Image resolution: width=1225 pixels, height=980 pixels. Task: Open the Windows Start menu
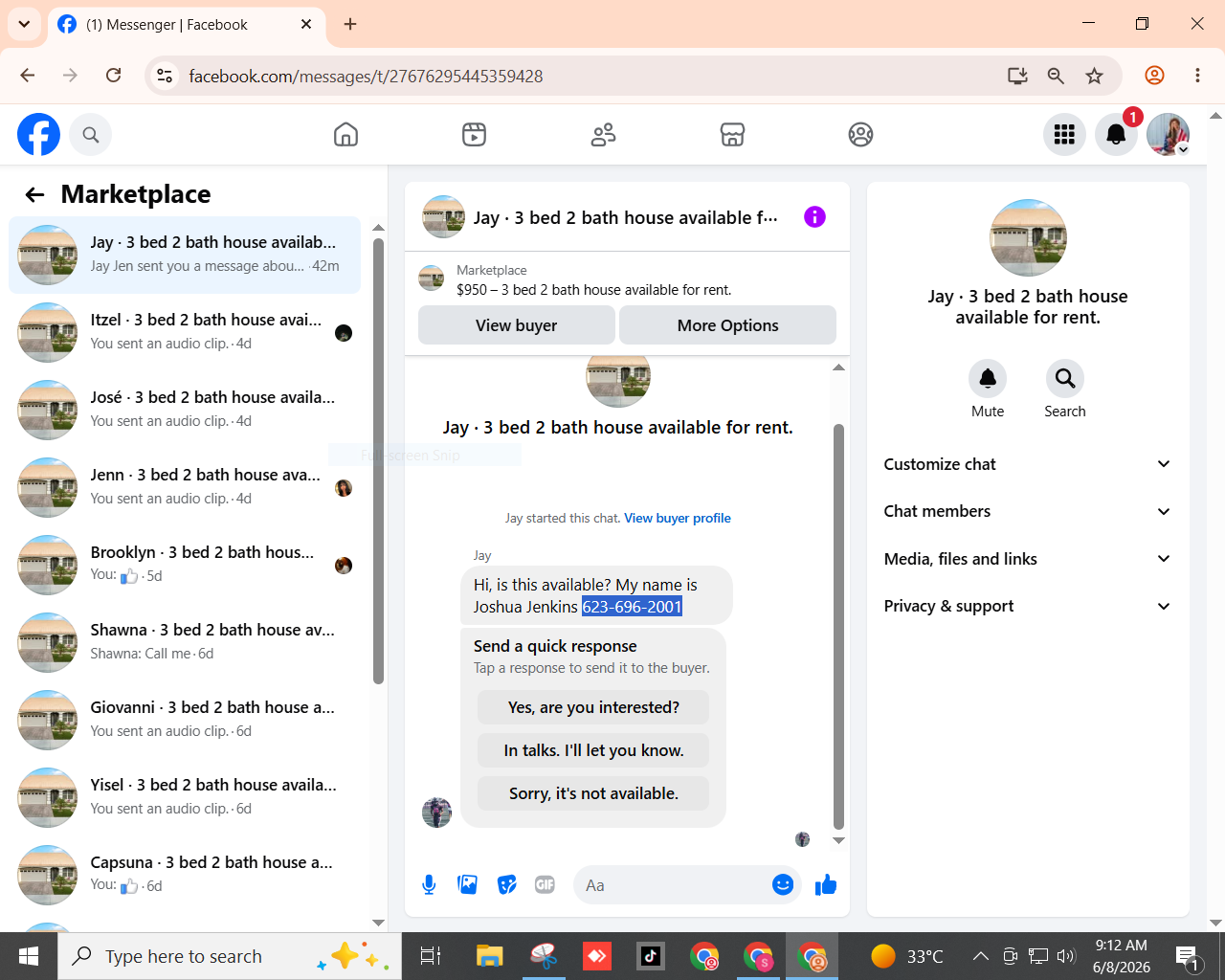29,956
